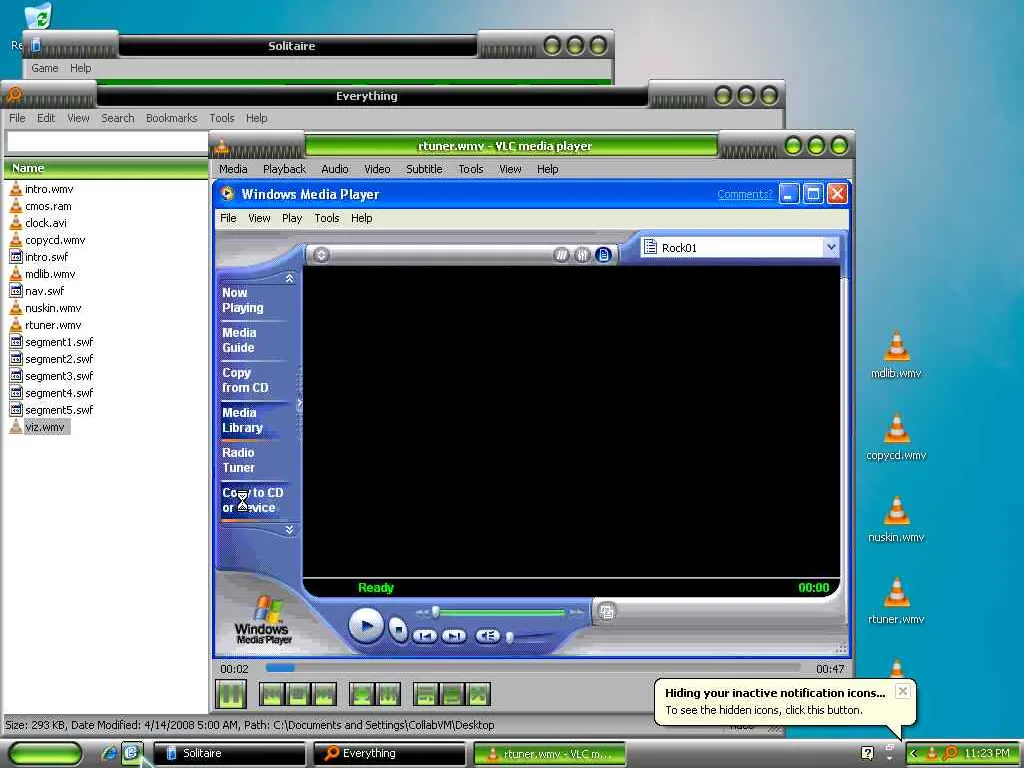Toggle VLC loop mode button
This screenshot has width=1024, height=768.
pos(452,694)
